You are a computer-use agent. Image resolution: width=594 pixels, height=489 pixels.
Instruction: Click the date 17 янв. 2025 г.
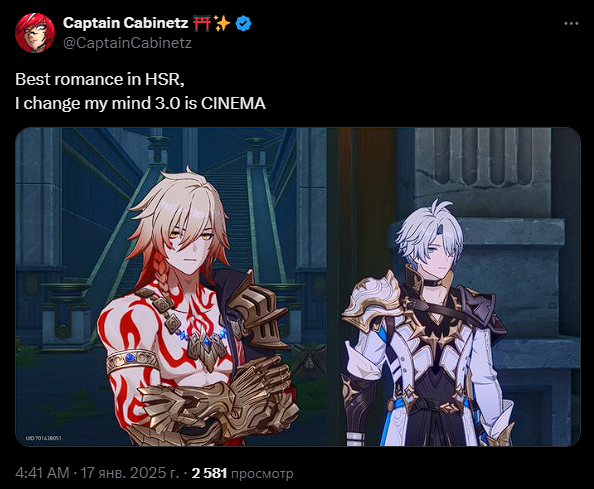click(130, 473)
